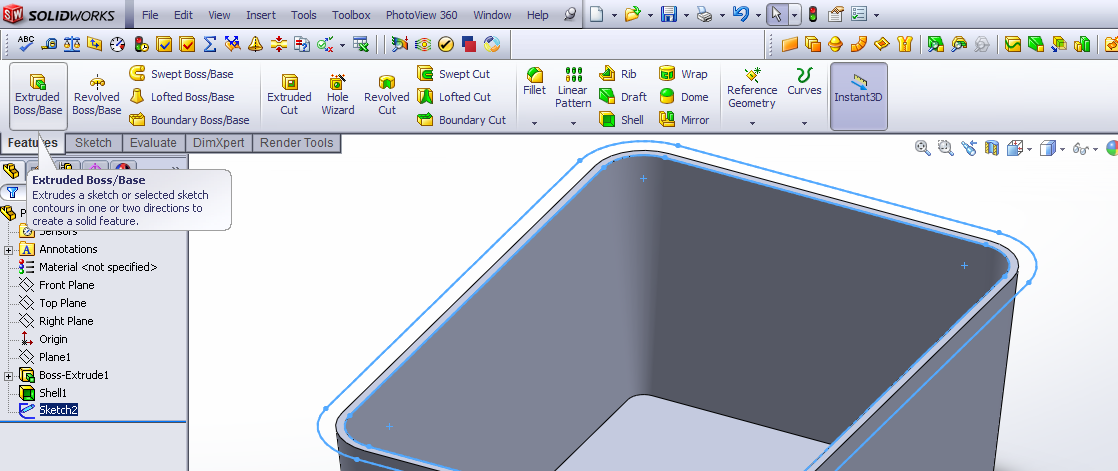Click the Sigma equations icon
This screenshot has width=1118, height=471.
point(210,44)
